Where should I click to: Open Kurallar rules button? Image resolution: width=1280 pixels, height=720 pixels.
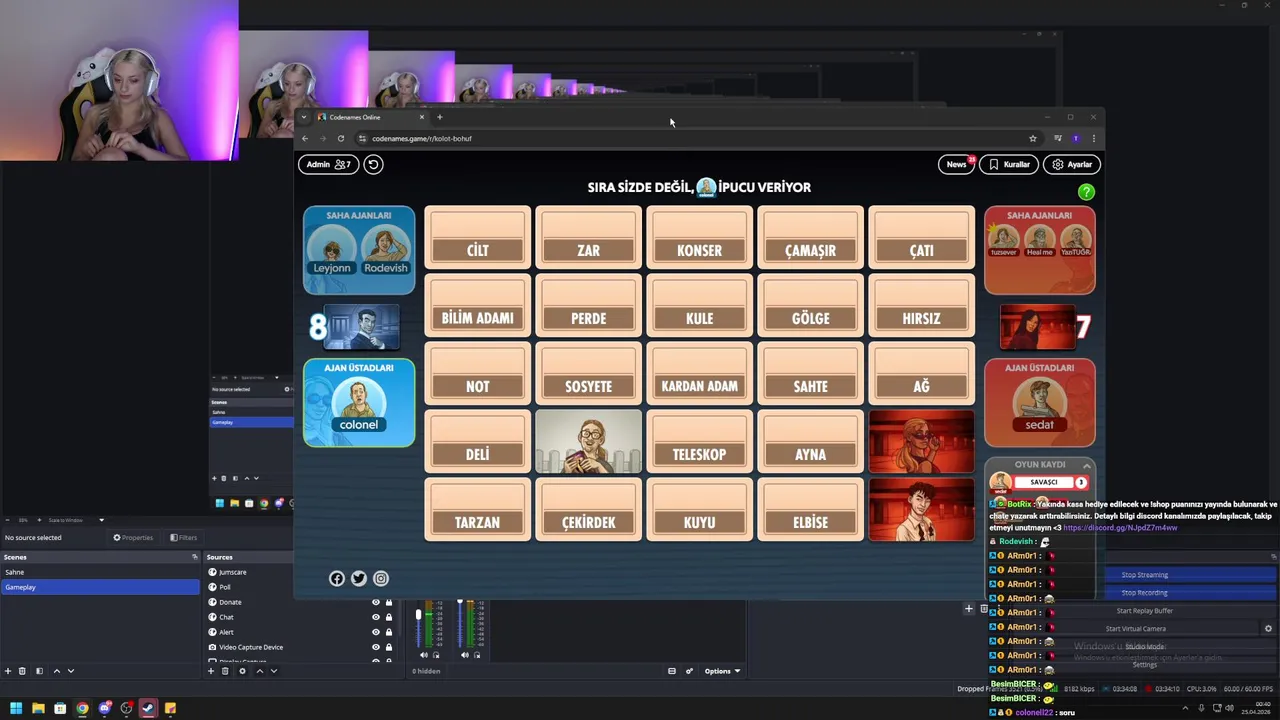click(1009, 164)
